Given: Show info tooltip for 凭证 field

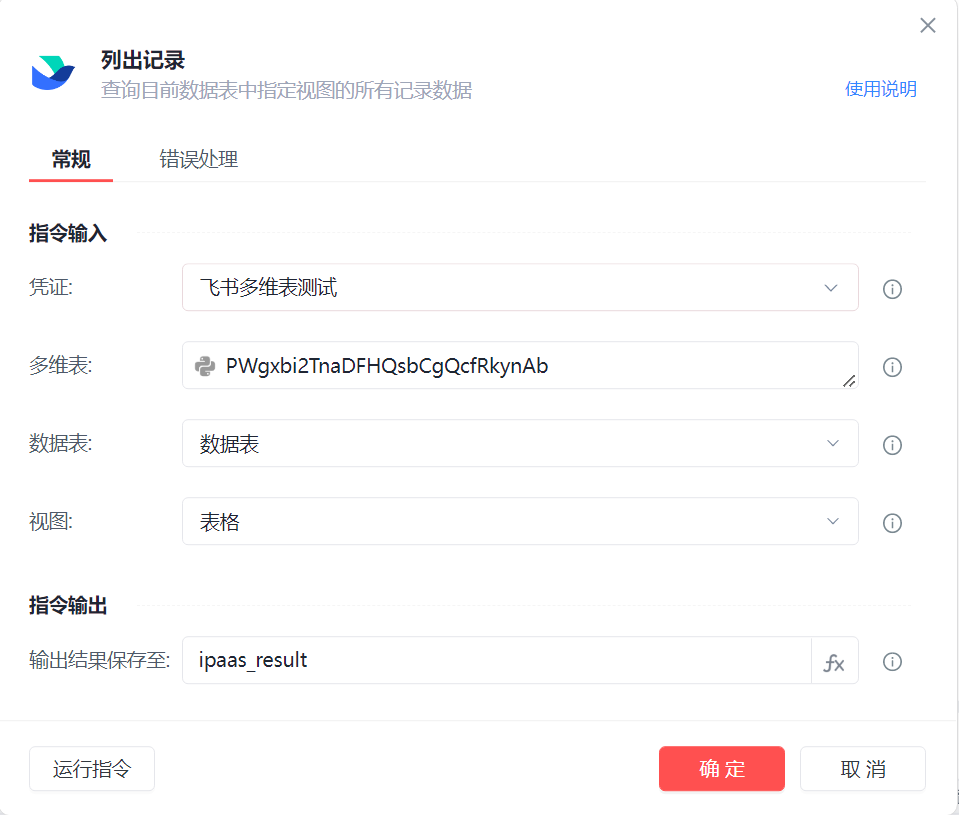Looking at the screenshot, I should [892, 289].
